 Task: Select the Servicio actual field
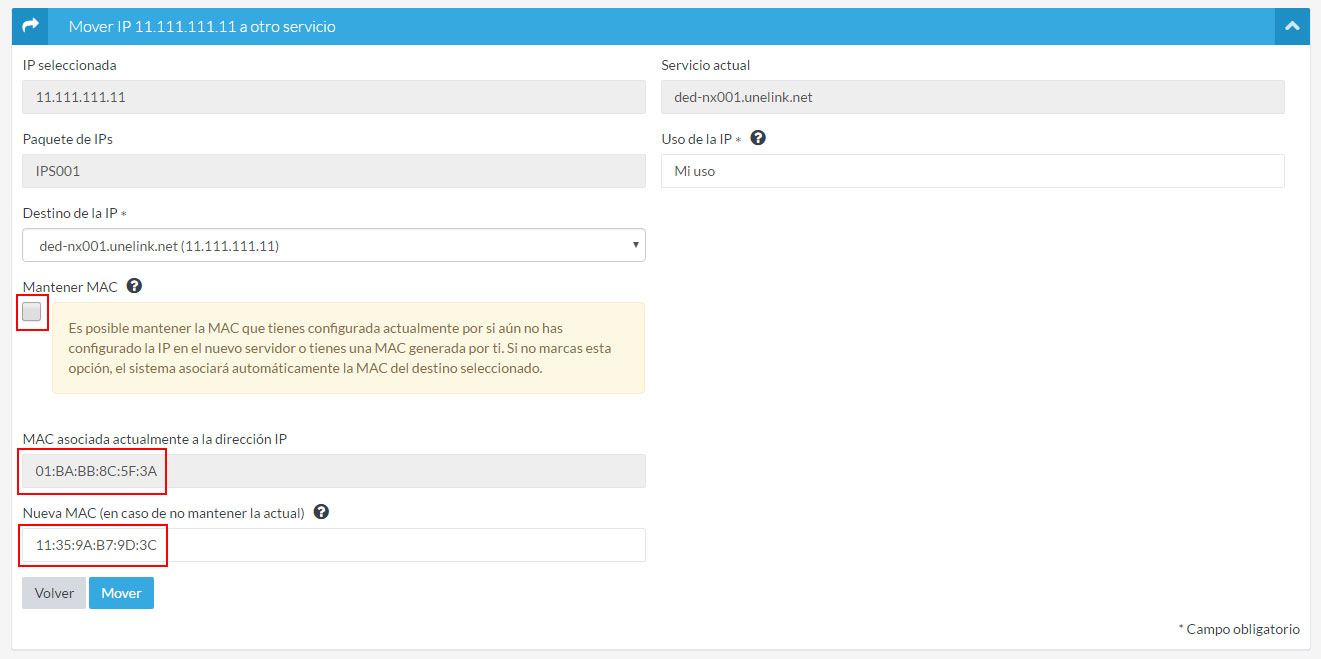[972, 97]
